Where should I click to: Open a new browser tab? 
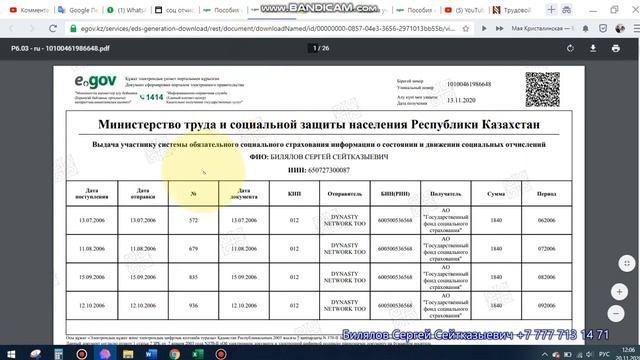point(551,10)
